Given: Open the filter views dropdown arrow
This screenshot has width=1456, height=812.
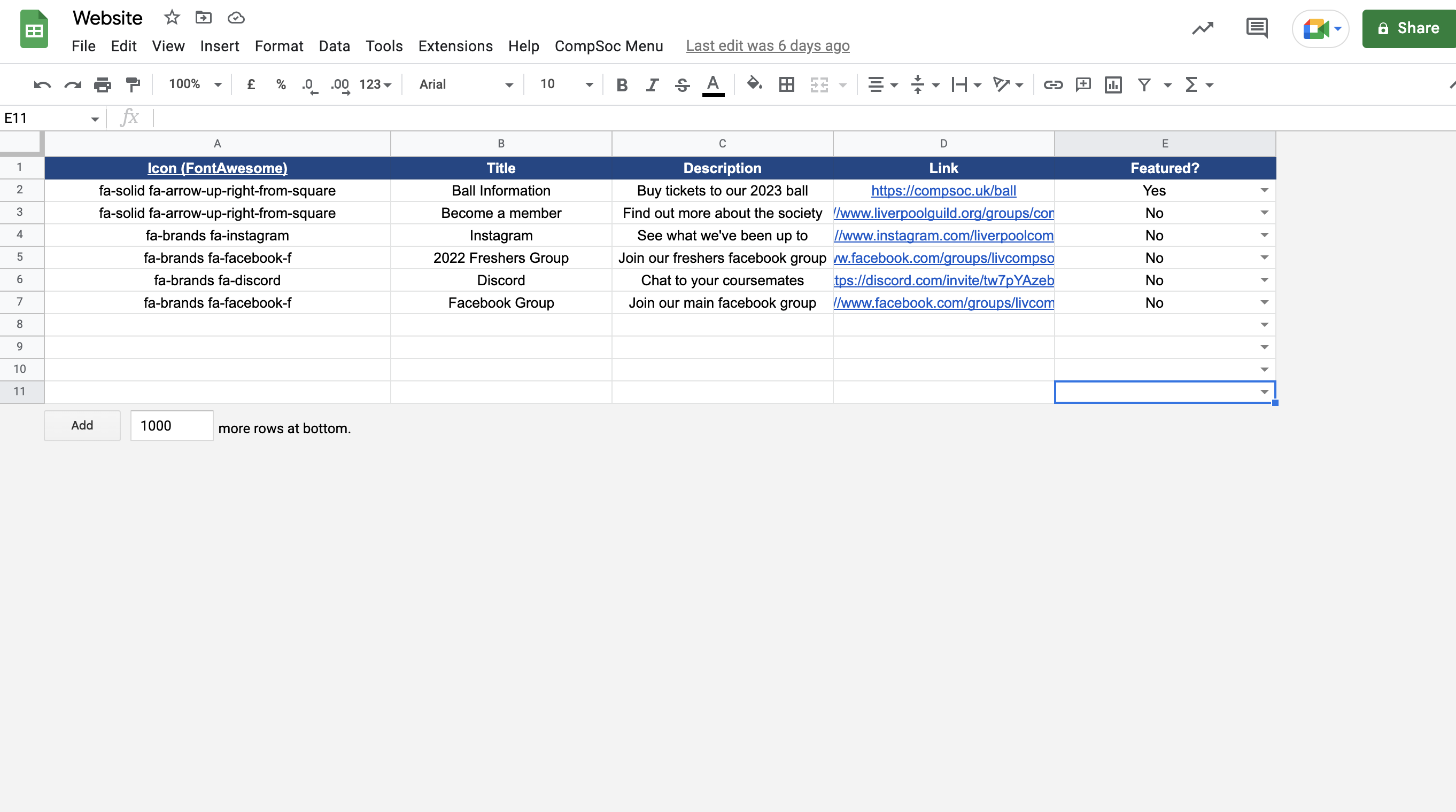Looking at the screenshot, I should pyautogui.click(x=1168, y=85).
